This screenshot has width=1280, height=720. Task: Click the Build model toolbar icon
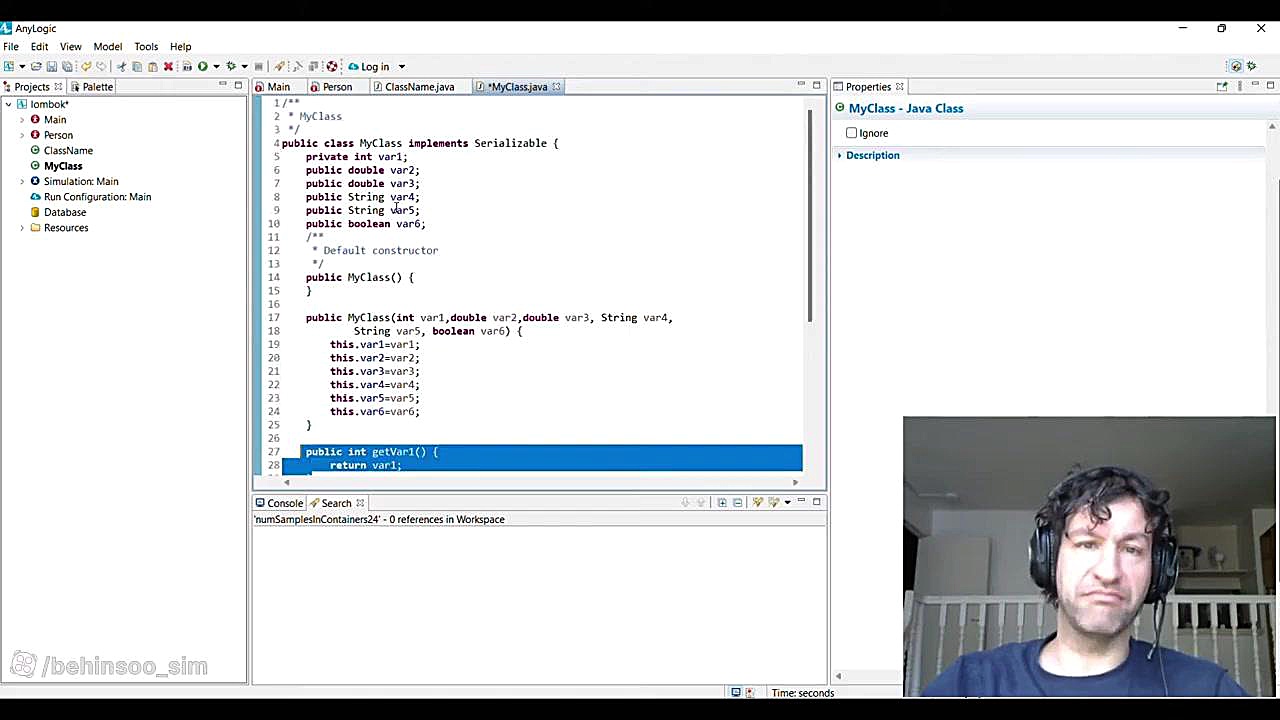[187, 67]
